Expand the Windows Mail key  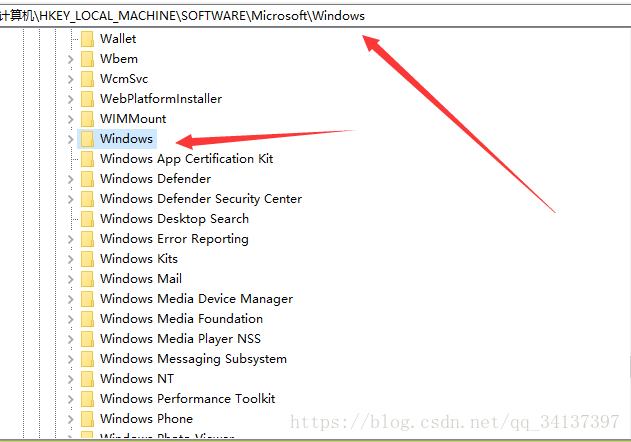click(71, 279)
